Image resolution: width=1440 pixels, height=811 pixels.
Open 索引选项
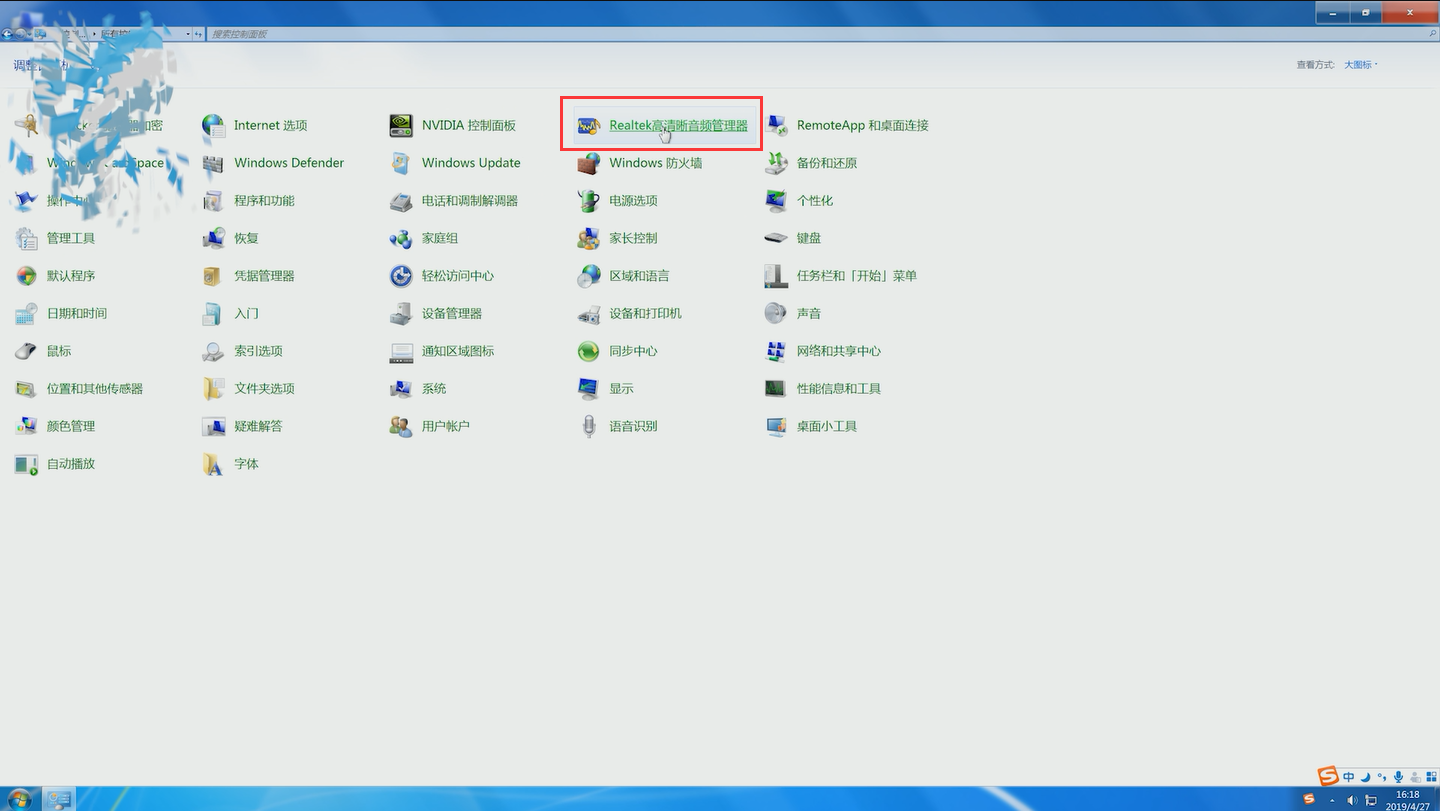243,351
